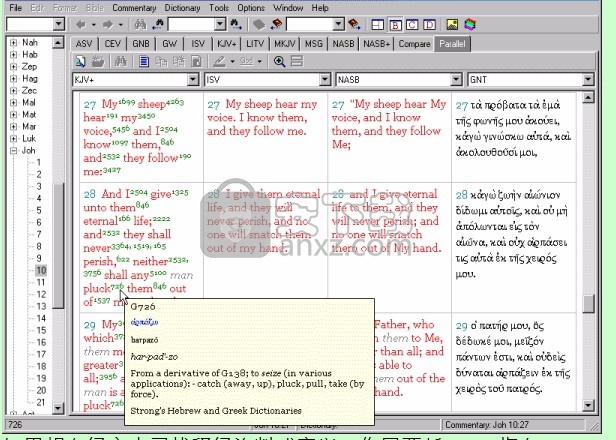Viewport: 616px width, 440px height.
Task: Click the red book lookup icon after second search box
Action: click(x=354, y=25)
